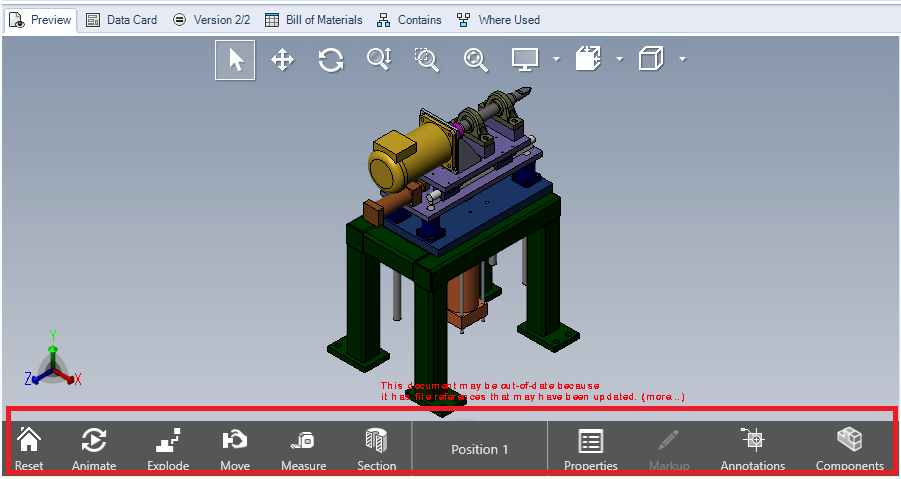The height and width of the screenshot is (479, 901).
Task: Choose the Zoom to area tool
Action: (x=427, y=60)
